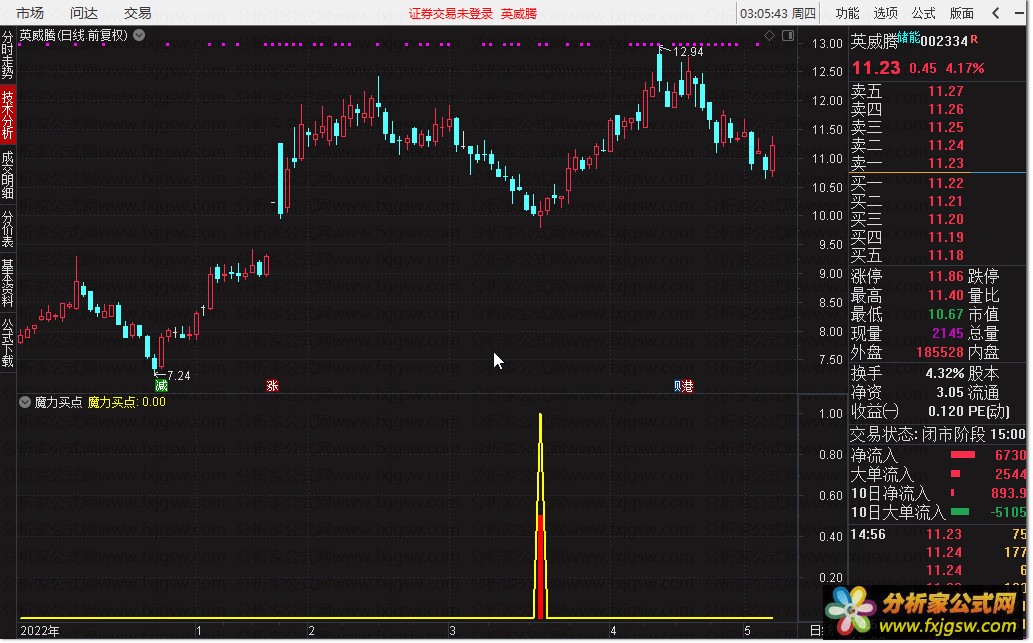This screenshot has width=1033, height=643.
Task: Toggle the side panel layout icon
Action: (788, 36)
